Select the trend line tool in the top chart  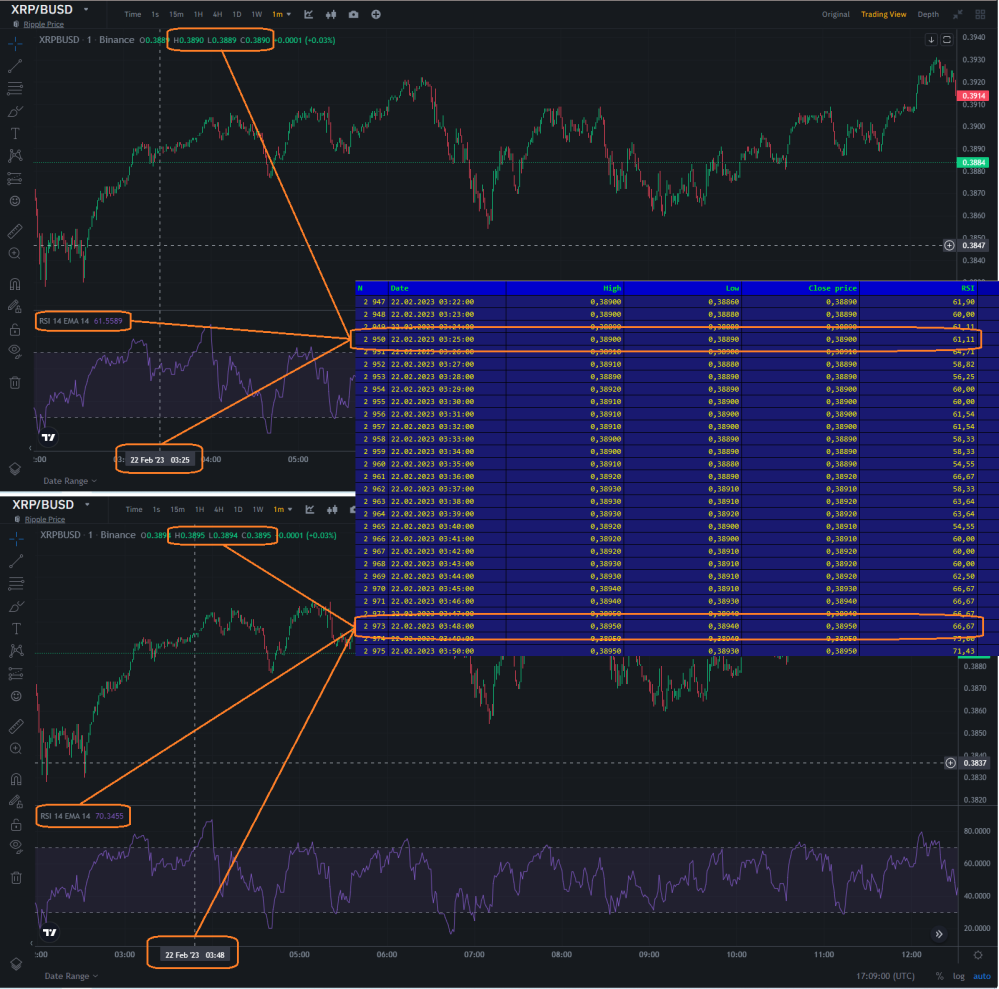pos(15,66)
